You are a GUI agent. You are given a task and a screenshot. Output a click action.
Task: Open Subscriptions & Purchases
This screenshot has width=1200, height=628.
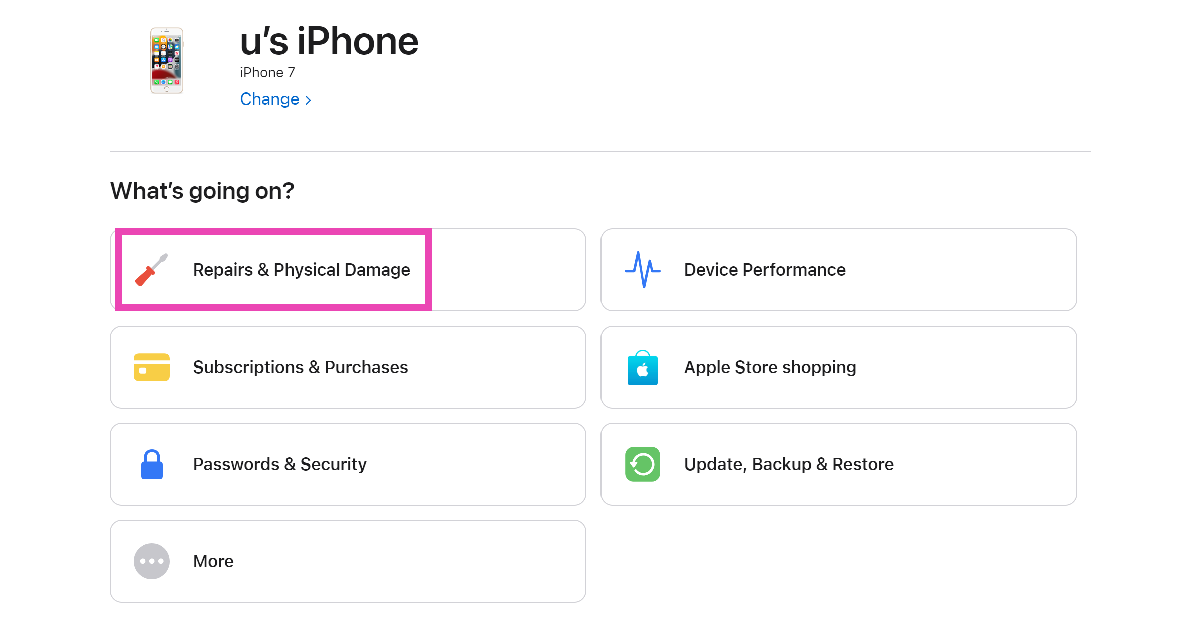(300, 367)
